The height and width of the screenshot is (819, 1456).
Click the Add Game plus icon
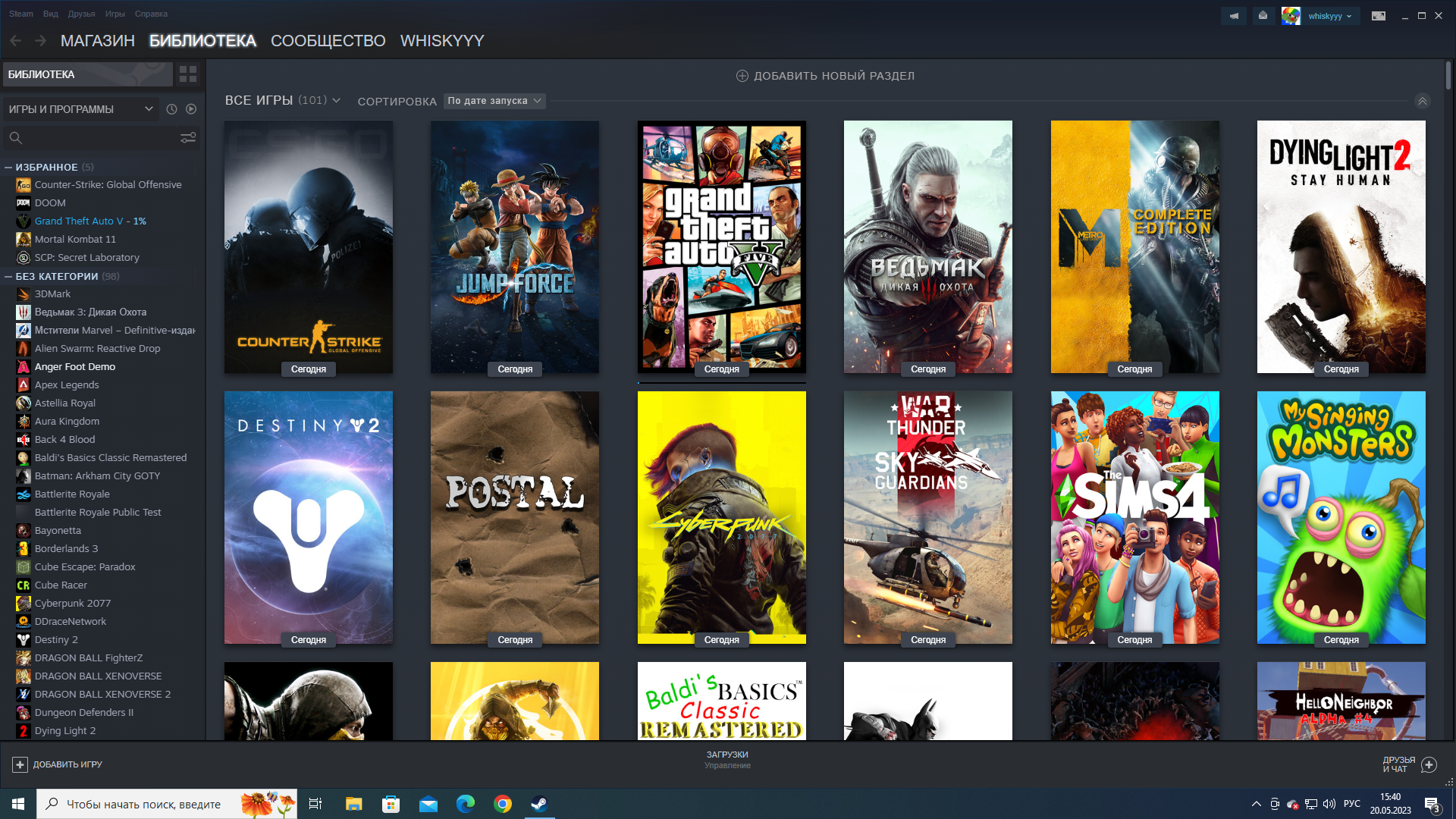click(20, 764)
